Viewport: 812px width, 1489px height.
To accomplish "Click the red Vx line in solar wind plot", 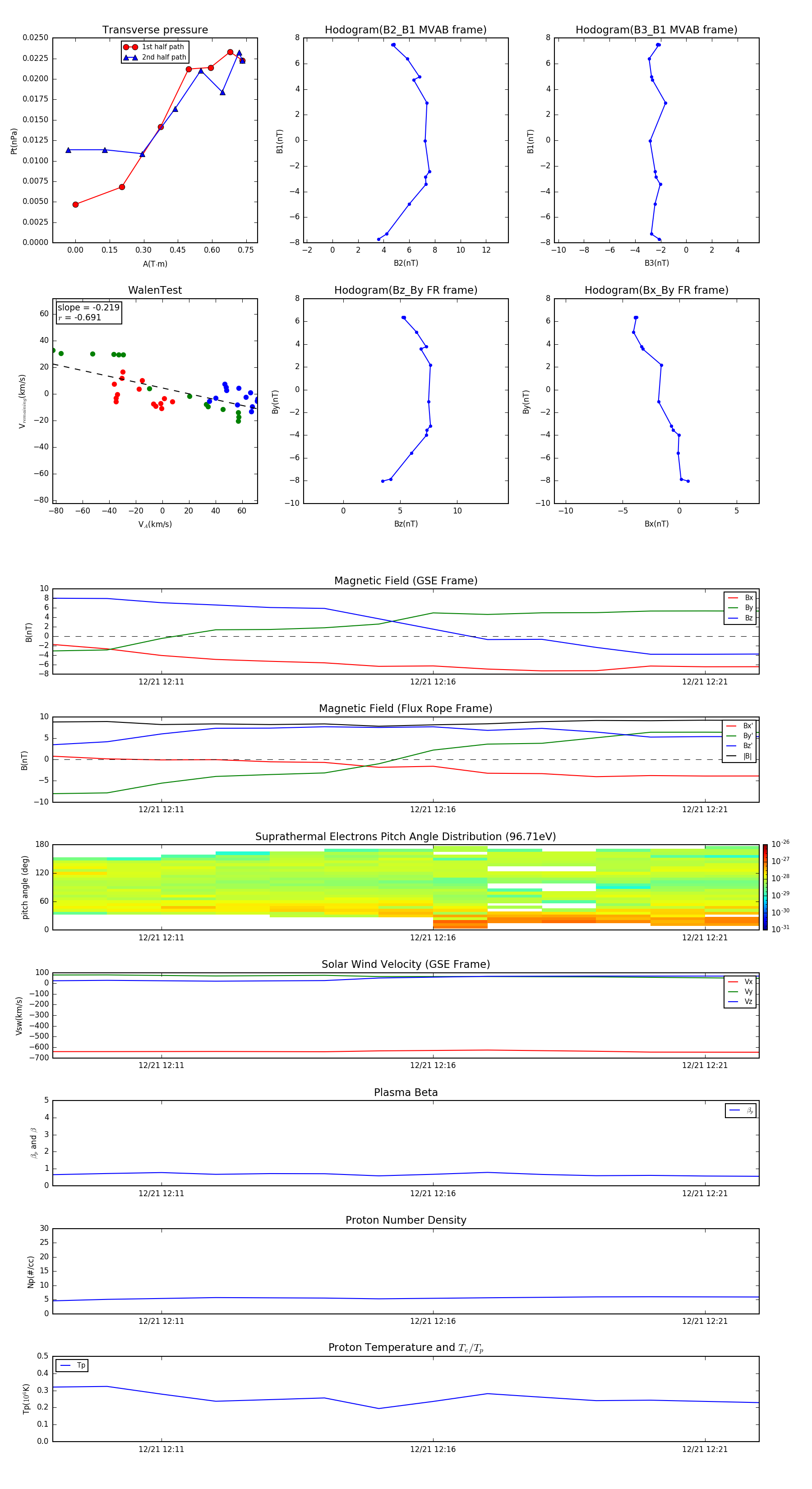I will click(x=406, y=1051).
